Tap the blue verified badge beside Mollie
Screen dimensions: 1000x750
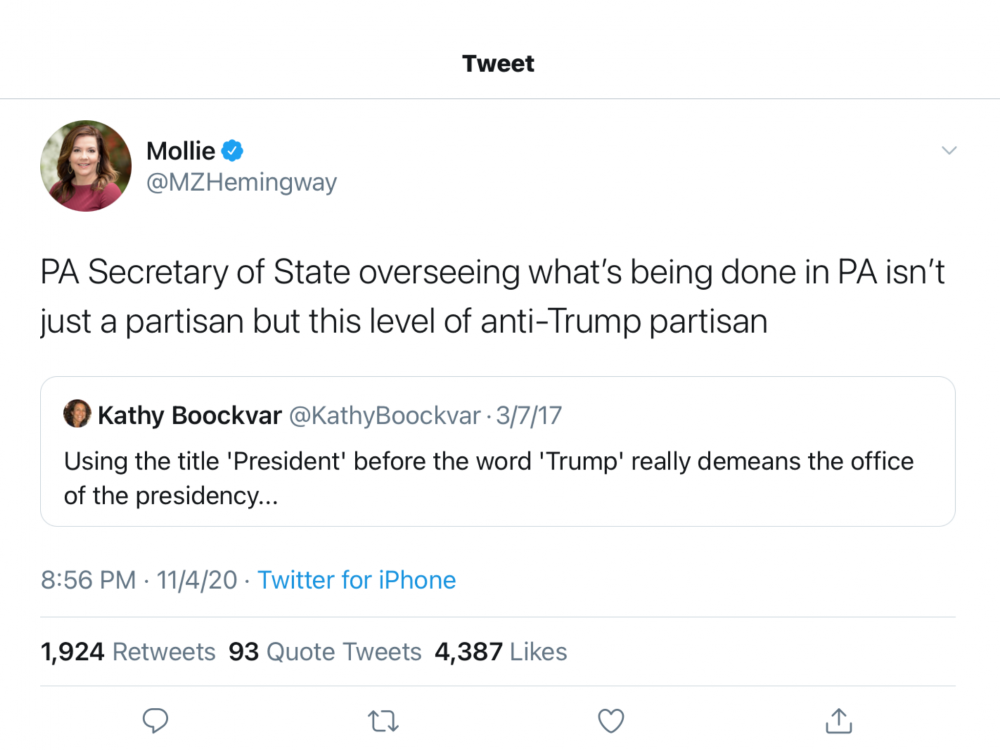click(x=232, y=151)
